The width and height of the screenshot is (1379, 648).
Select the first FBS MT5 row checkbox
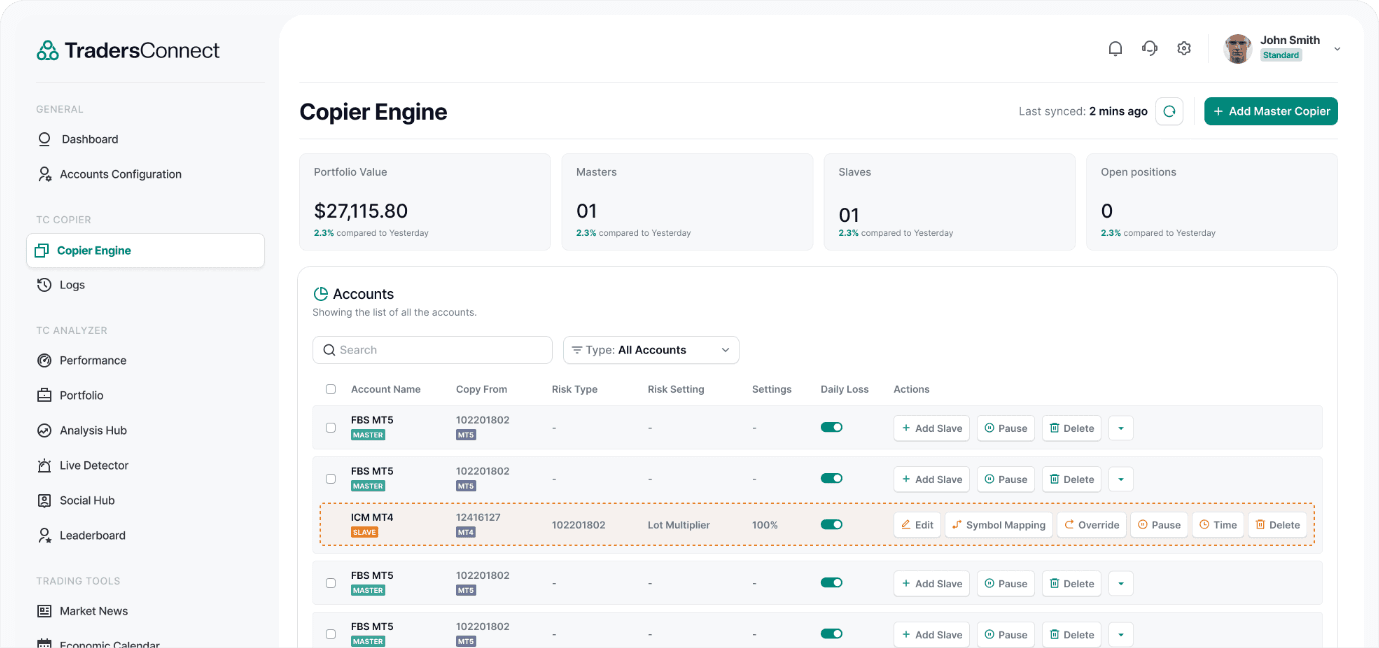point(331,428)
